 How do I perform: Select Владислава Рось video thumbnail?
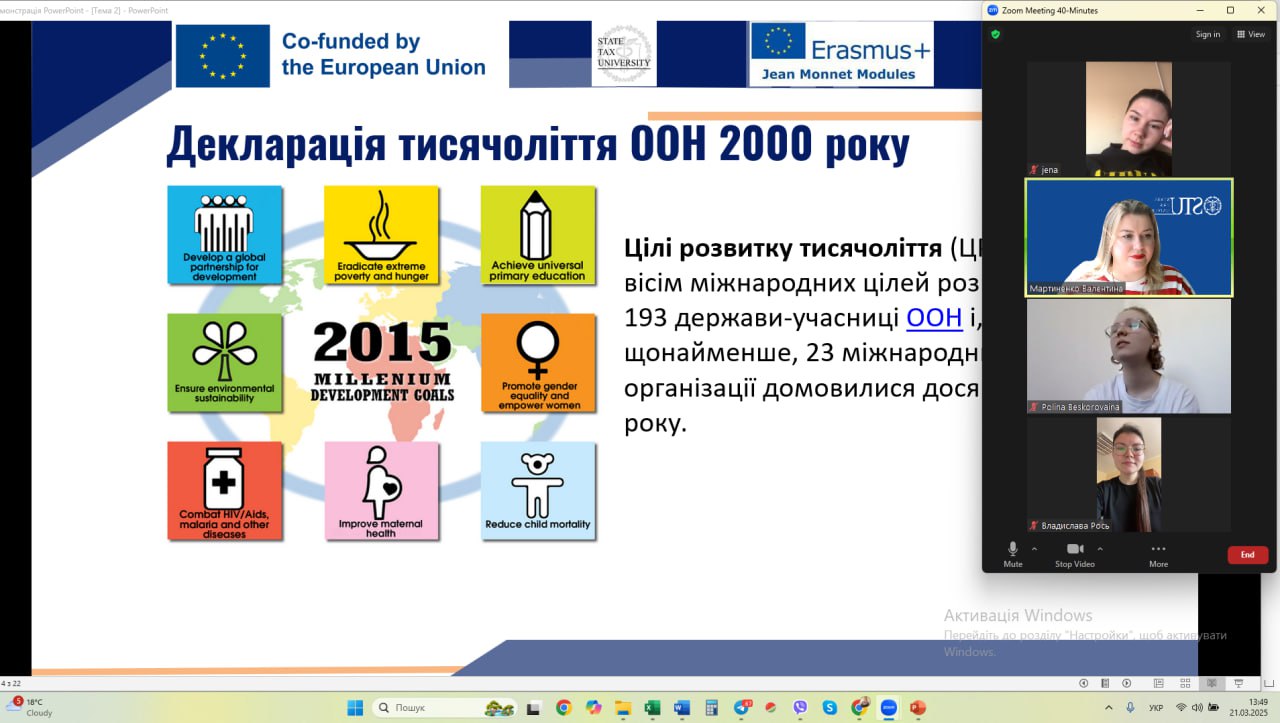point(1129,475)
